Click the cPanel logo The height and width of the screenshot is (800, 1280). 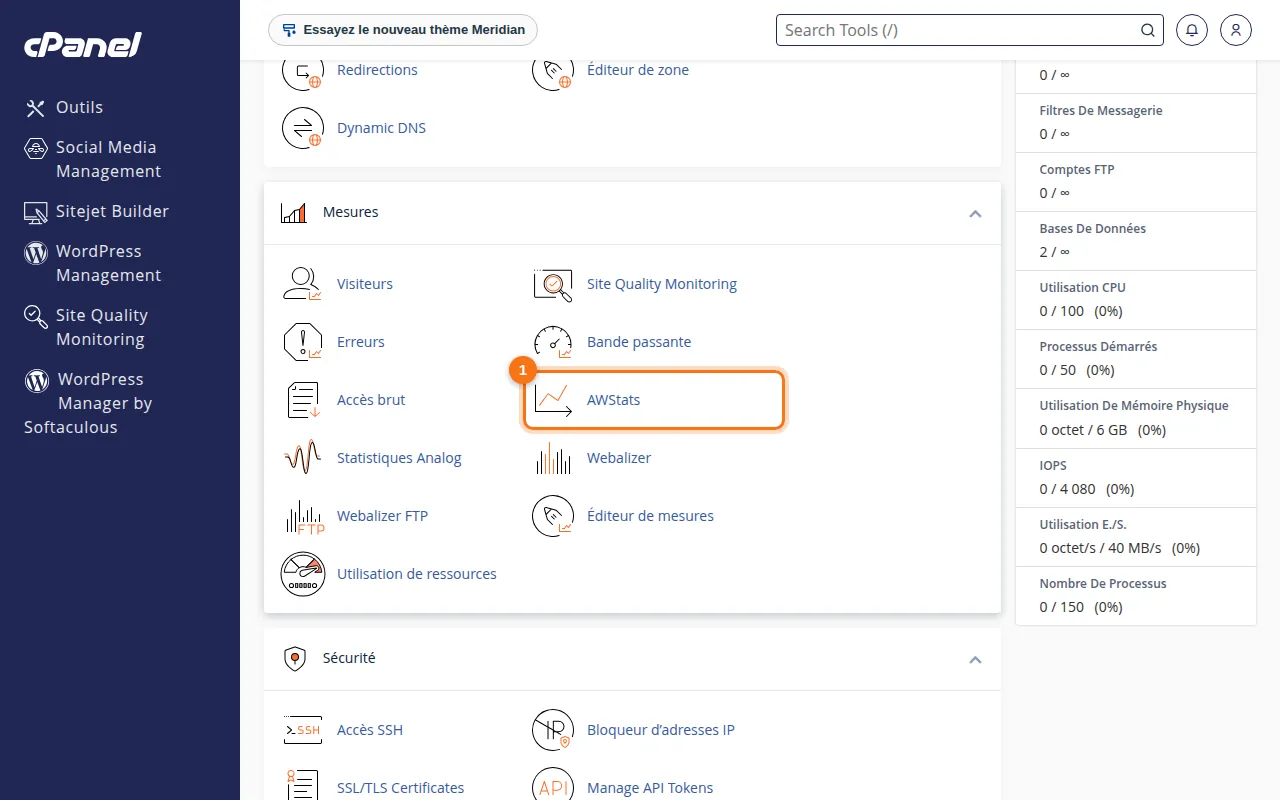click(x=83, y=45)
